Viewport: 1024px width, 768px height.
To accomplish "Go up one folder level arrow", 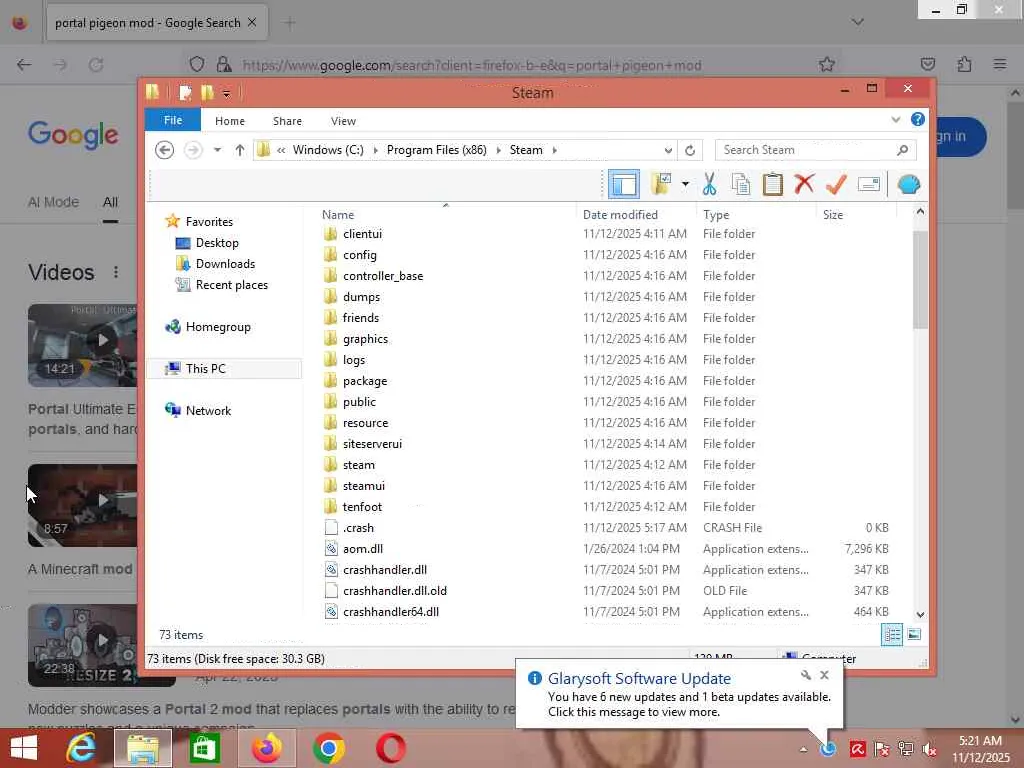I will tap(240, 150).
